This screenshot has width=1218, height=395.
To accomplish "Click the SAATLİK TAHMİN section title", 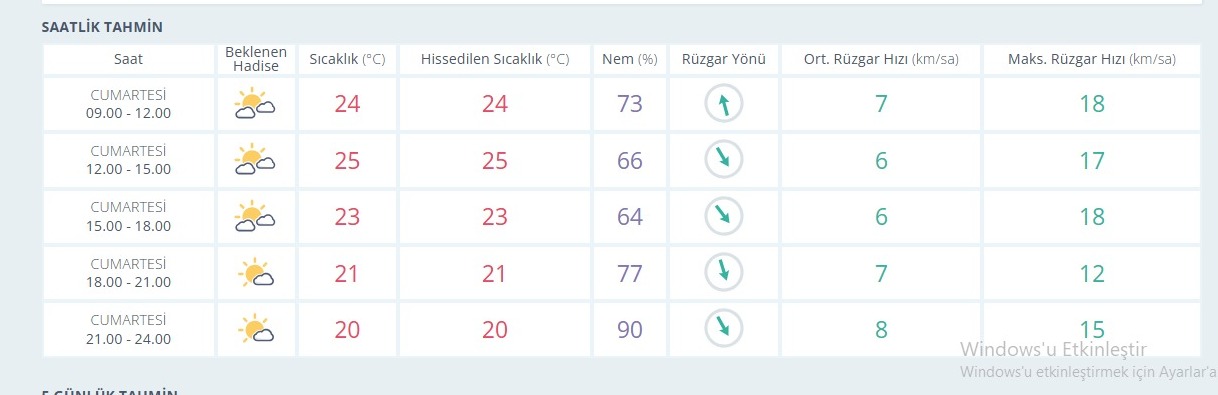I will coord(102,26).
